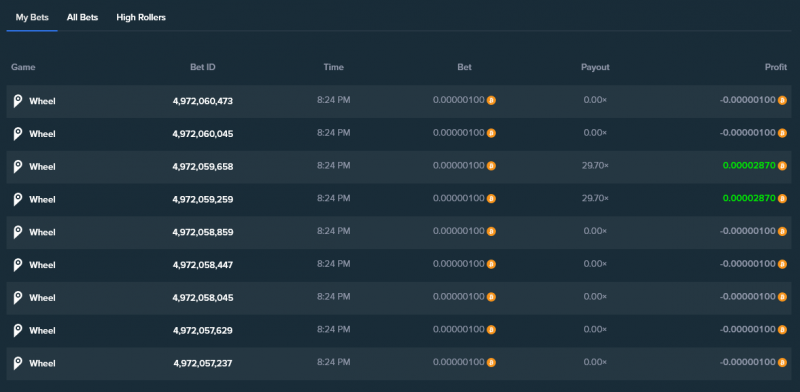Click 0.00000100 bet amount for bet 4,972,058,045

[459, 297]
